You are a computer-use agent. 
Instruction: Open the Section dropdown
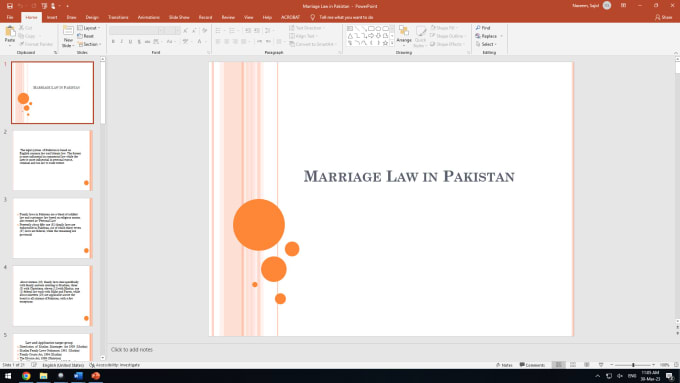tap(89, 44)
